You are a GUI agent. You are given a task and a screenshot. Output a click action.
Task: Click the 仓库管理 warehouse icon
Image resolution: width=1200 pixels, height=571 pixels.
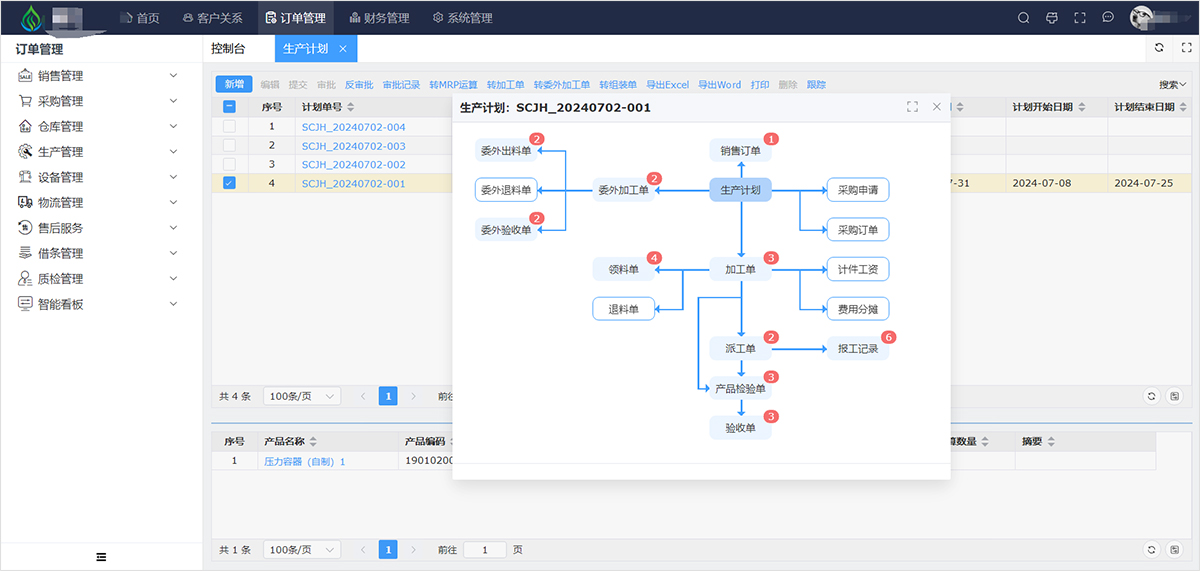pos(25,127)
